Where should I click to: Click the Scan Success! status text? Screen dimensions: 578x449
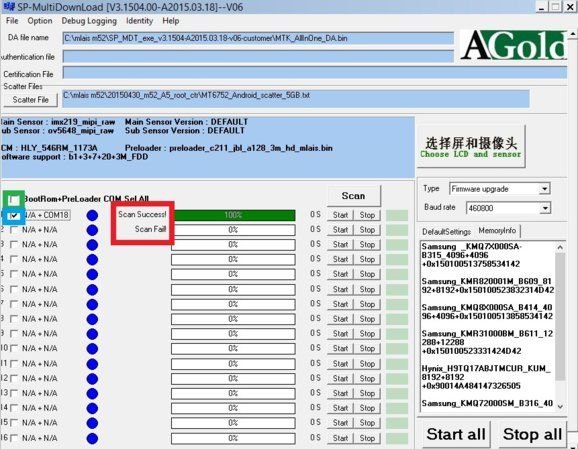[142, 214]
